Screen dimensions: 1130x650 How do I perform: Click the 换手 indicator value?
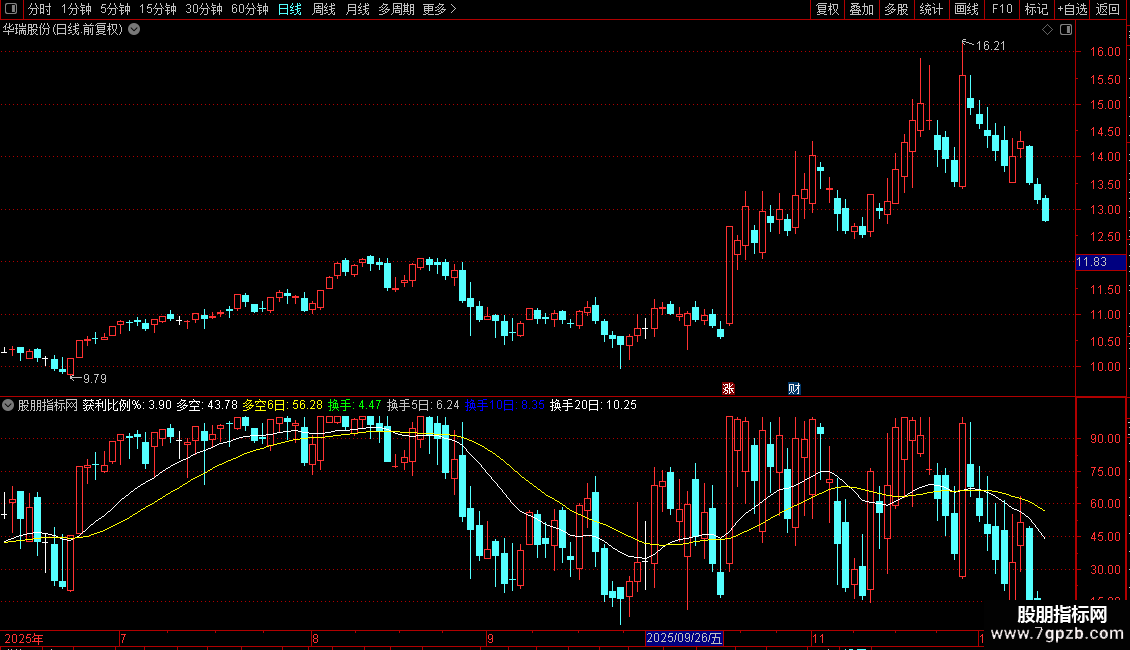[354, 405]
